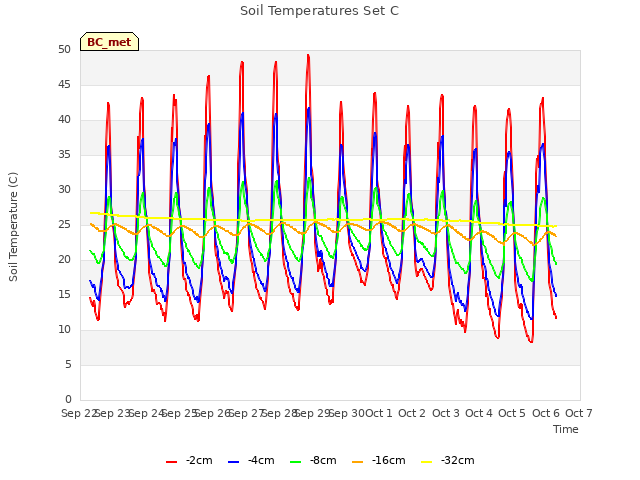This screenshot has width=640, height=480.
Task: Click the lowest red trough near Oct 6
Action: 531,342
